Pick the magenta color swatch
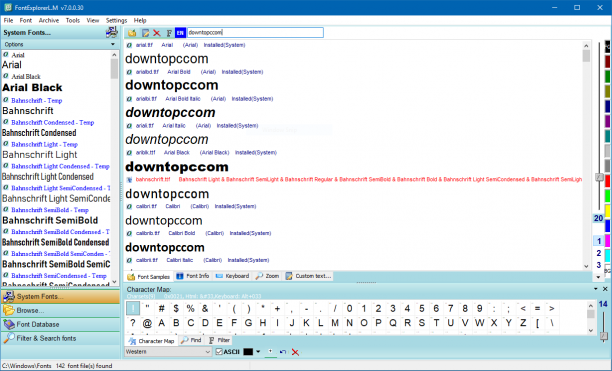This screenshot has height=371, width=612. [x=608, y=241]
